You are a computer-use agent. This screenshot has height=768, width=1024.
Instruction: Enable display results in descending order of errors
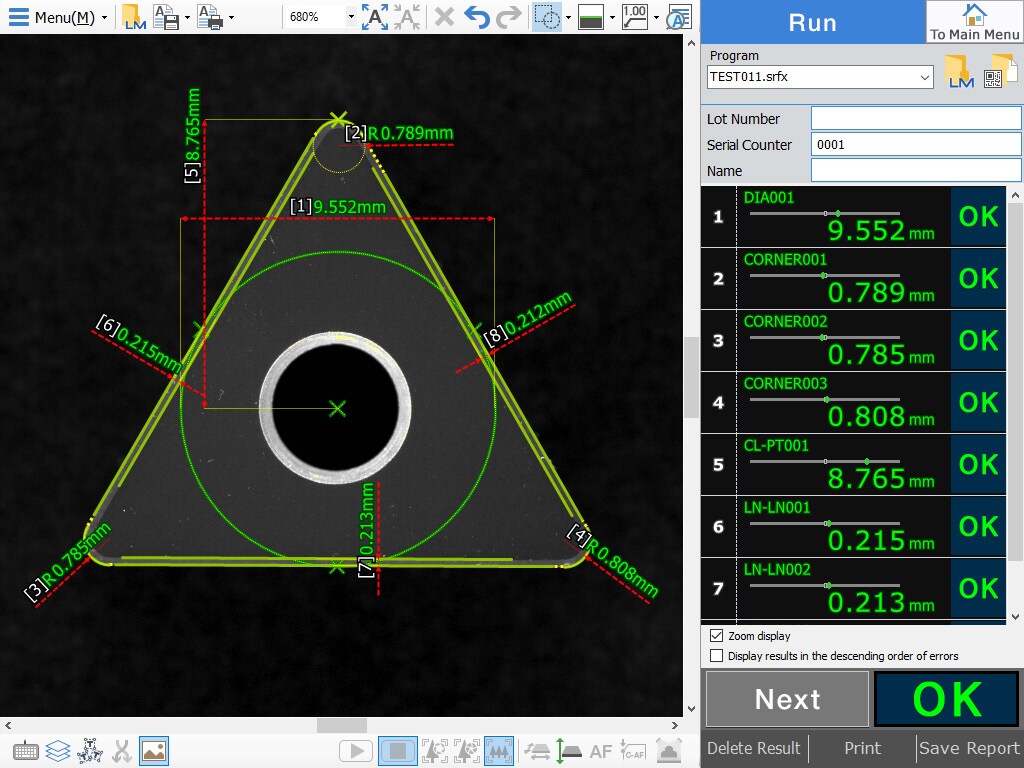(x=716, y=656)
